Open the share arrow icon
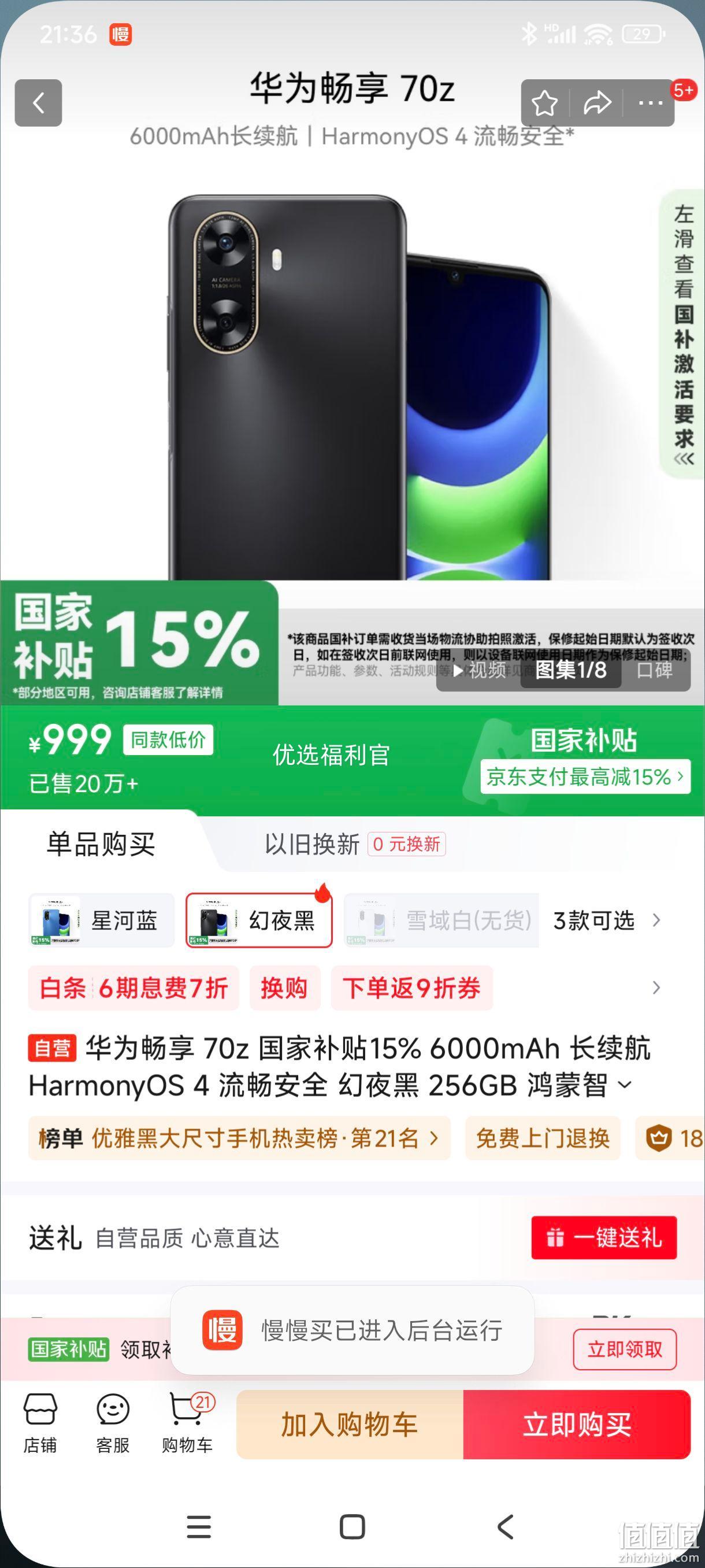Viewport: 705px width, 1568px height. coord(598,103)
